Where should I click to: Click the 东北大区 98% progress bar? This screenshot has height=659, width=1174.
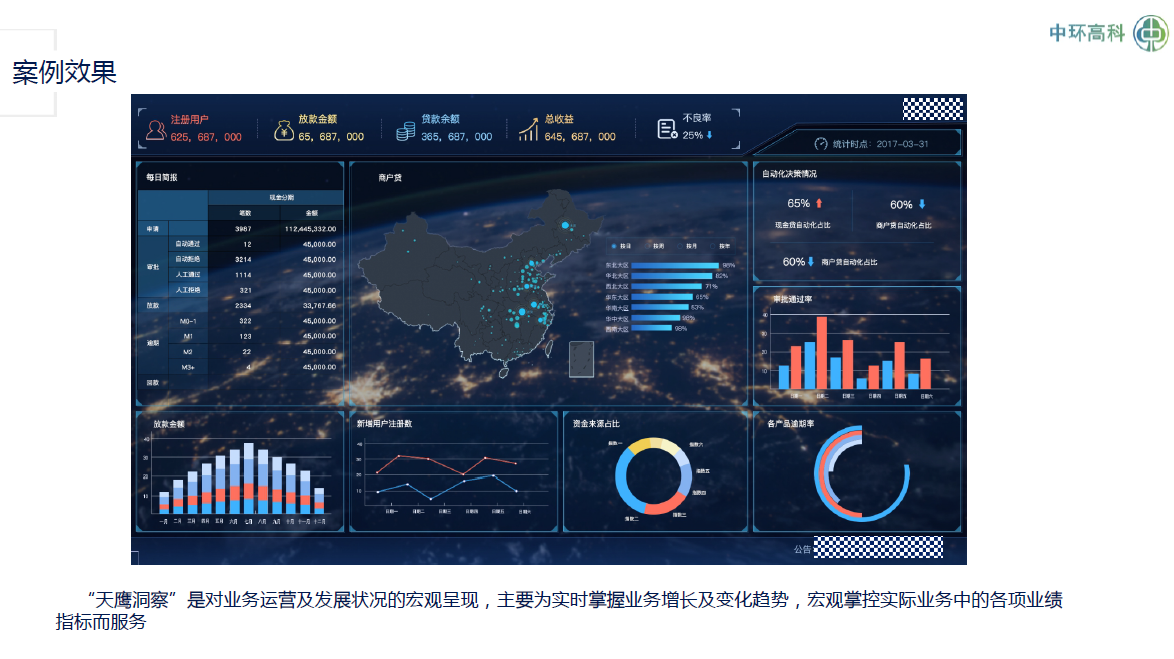675,265
